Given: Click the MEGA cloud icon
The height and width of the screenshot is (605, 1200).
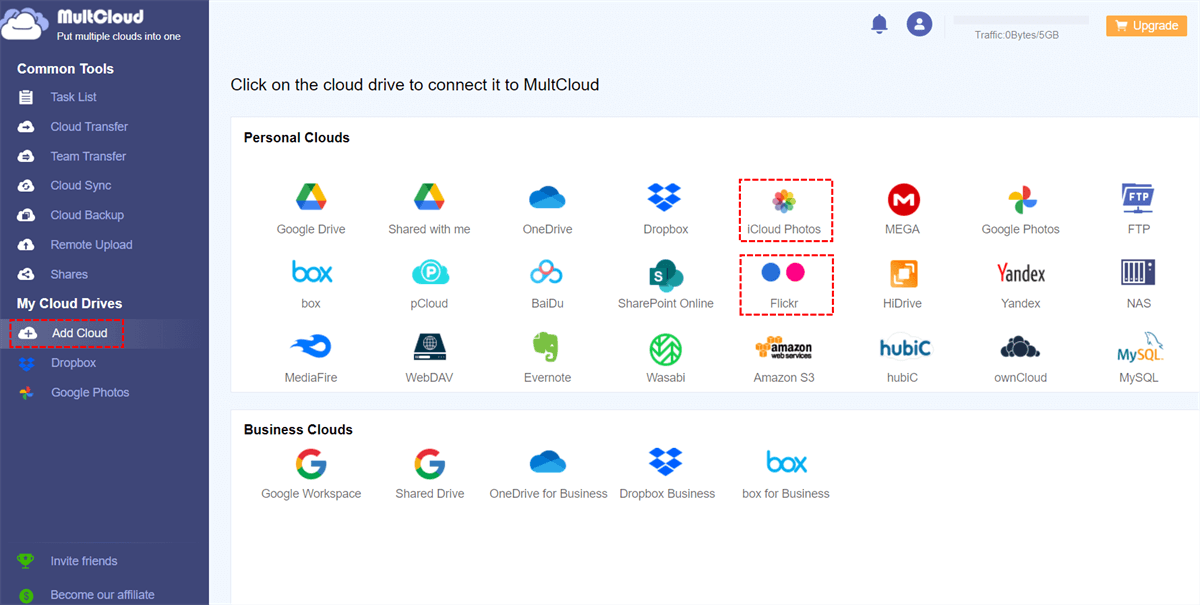Looking at the screenshot, I should click(902, 200).
